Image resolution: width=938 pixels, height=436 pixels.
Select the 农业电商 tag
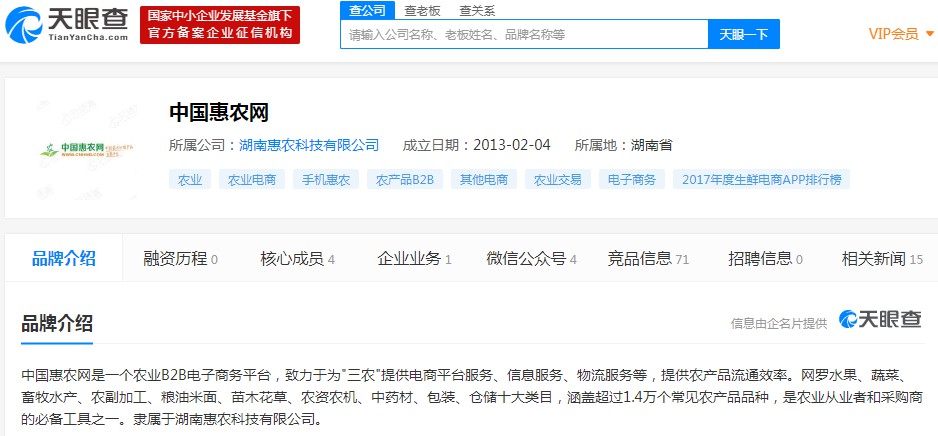tap(252, 179)
